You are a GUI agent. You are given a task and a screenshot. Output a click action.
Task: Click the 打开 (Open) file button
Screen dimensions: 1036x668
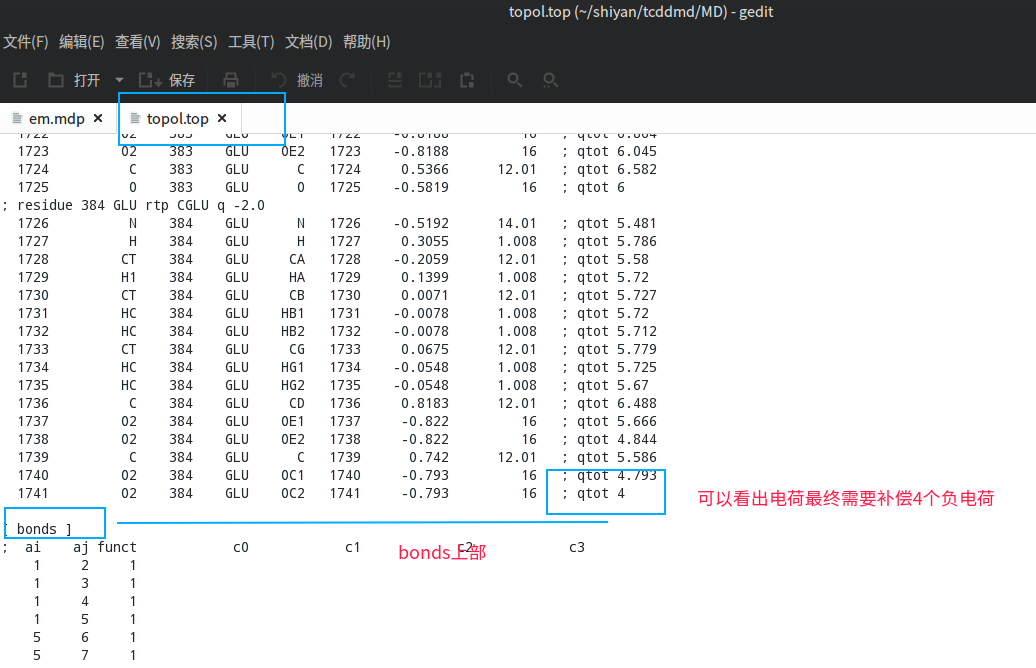75,80
